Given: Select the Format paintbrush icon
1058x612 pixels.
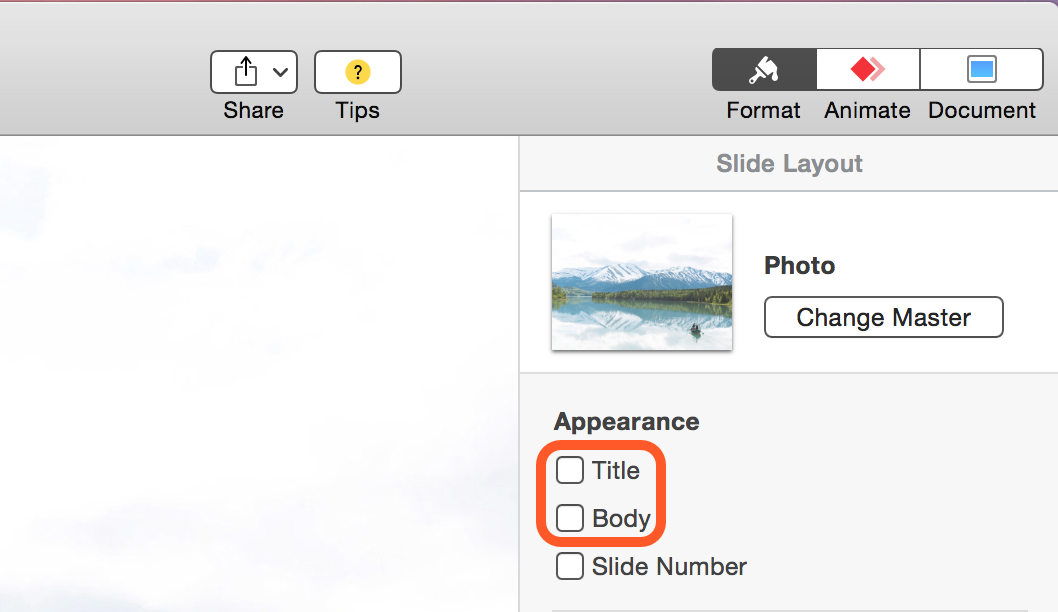Looking at the screenshot, I should pyautogui.click(x=764, y=69).
